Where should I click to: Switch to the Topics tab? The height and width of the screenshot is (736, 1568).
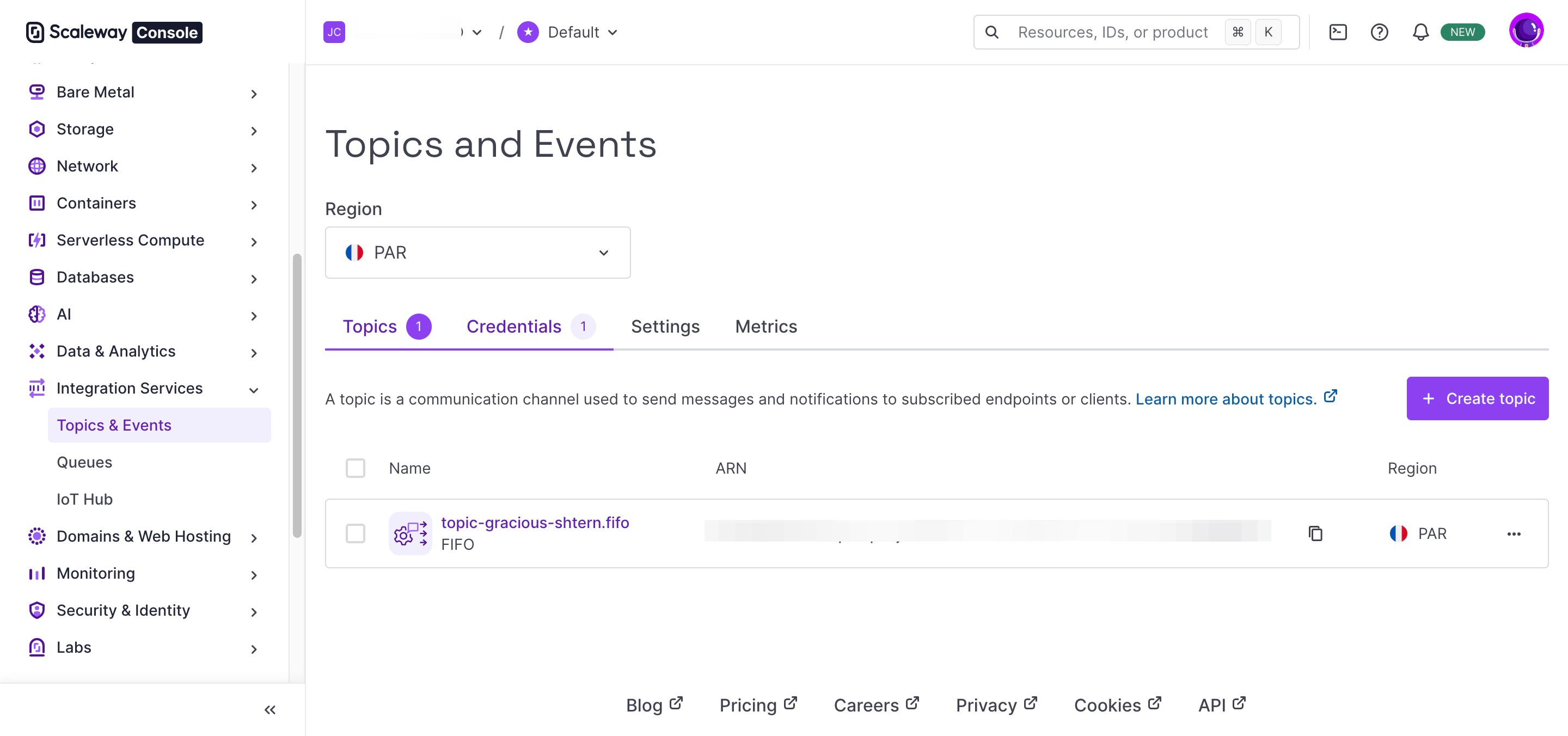pyautogui.click(x=387, y=326)
